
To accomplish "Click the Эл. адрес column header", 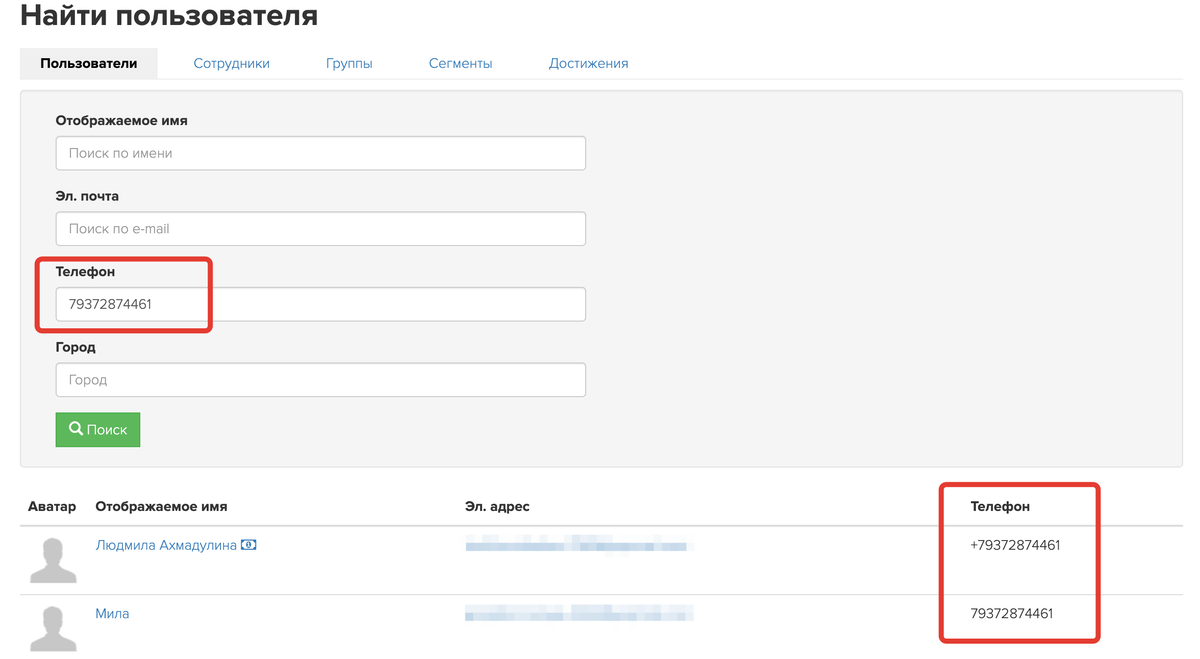I will point(497,506).
